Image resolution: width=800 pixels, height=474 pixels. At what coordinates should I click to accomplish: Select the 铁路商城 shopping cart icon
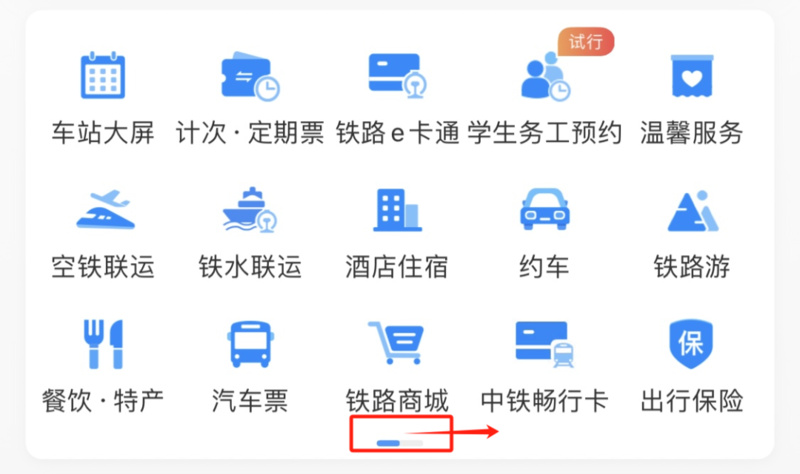(396, 342)
